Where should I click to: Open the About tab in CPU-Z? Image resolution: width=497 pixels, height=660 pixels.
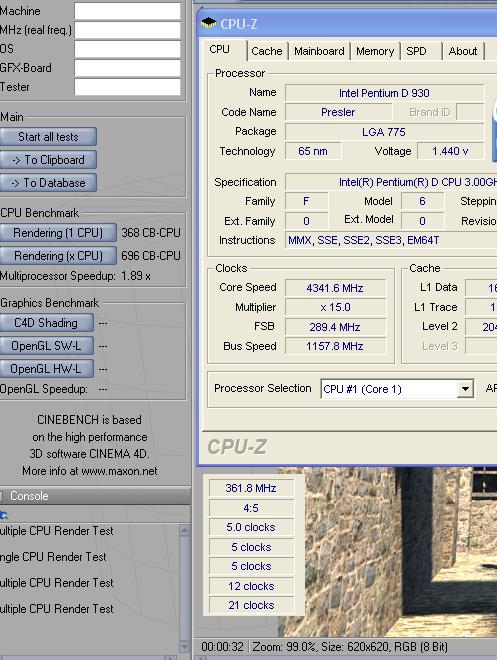(x=462, y=51)
